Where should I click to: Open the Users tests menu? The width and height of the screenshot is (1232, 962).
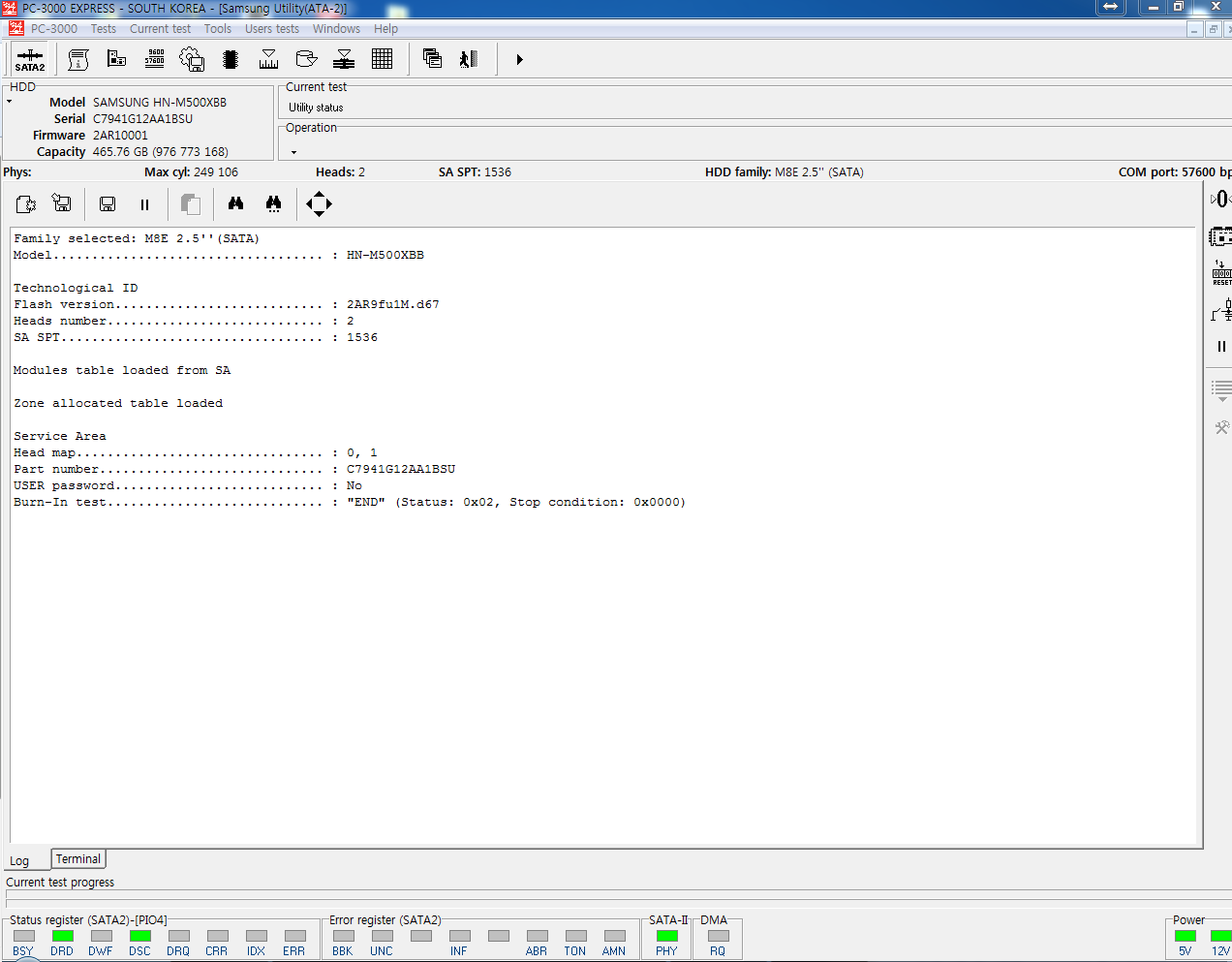click(x=271, y=29)
